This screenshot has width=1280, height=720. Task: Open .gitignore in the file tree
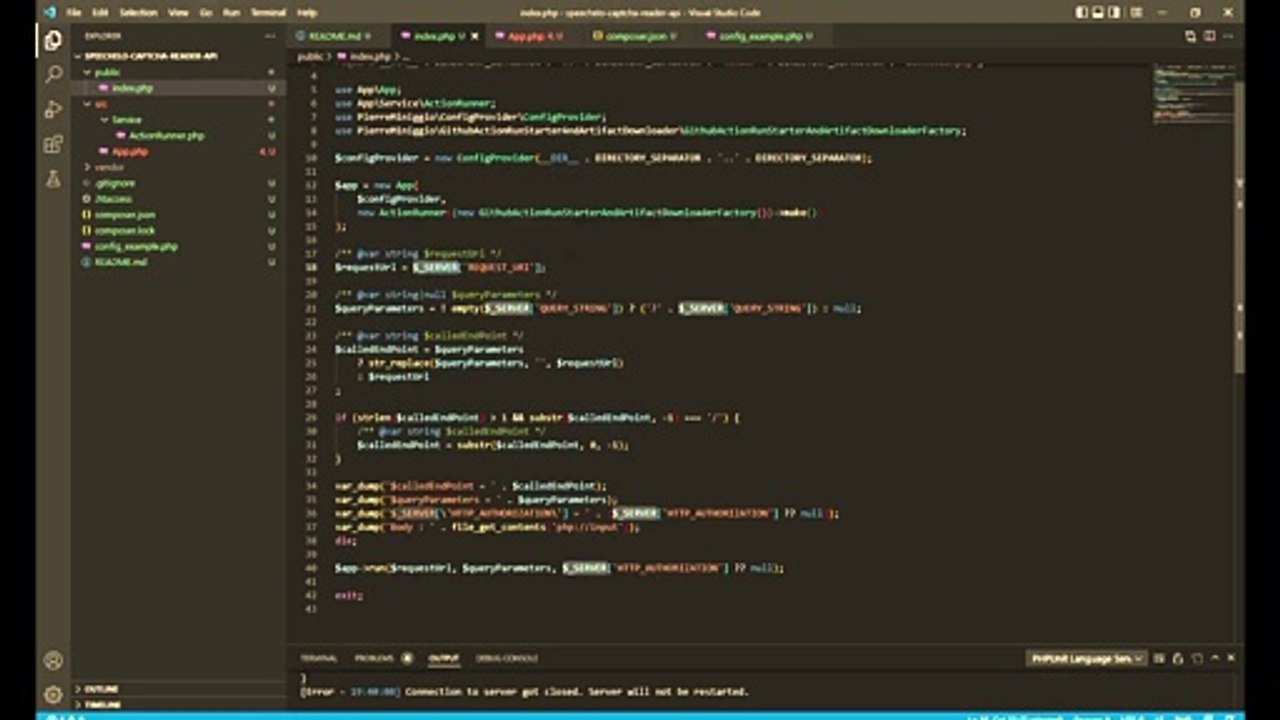pos(178,183)
